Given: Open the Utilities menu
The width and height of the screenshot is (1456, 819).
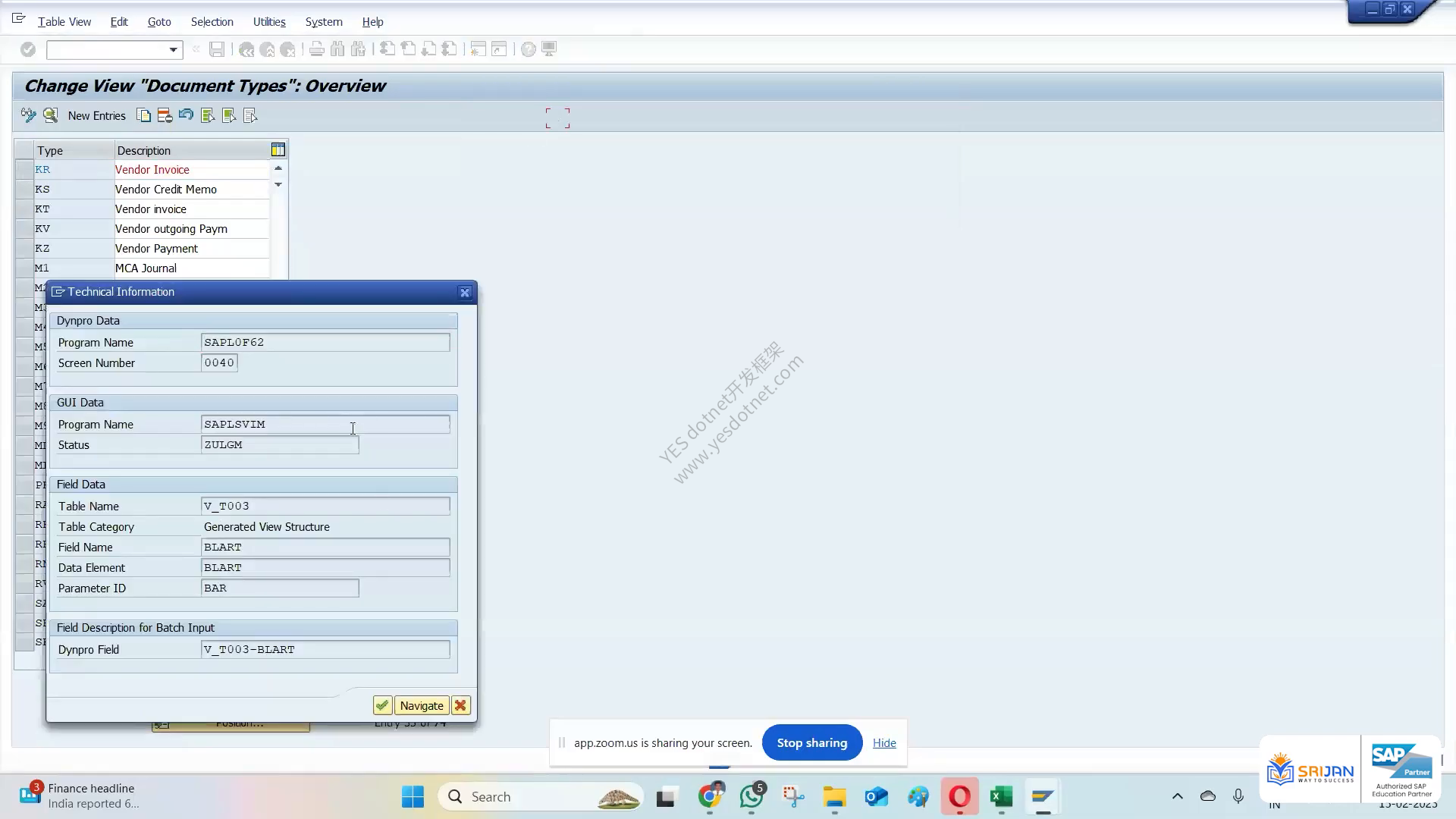Looking at the screenshot, I should tap(269, 22).
